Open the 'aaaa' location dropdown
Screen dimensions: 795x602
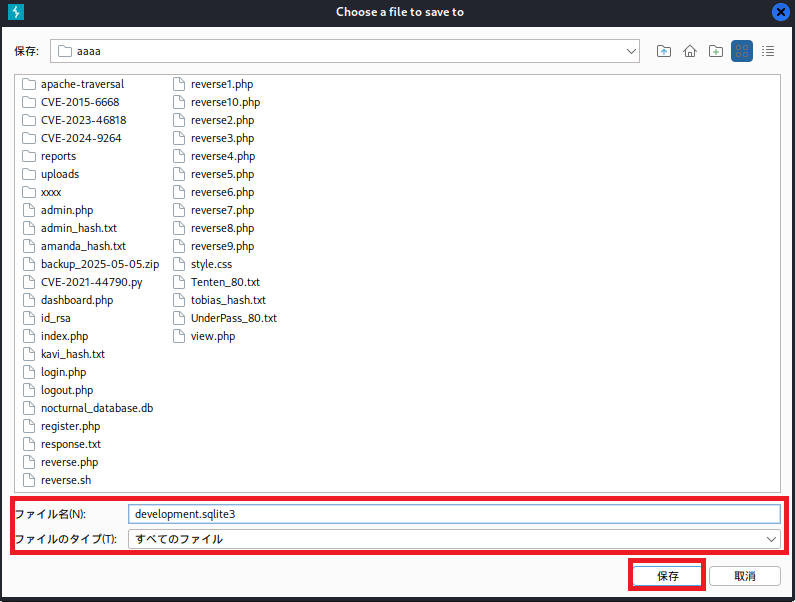[631, 51]
